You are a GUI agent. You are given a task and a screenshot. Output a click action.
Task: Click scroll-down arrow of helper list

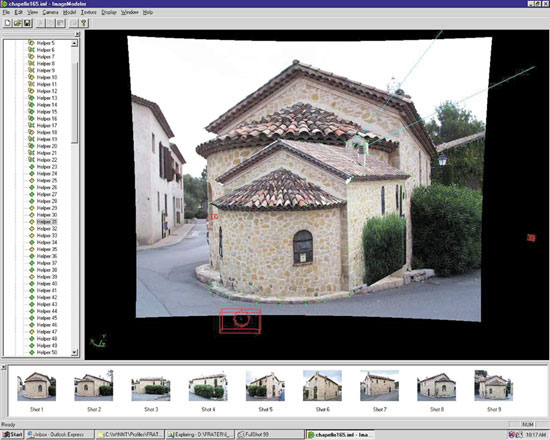coord(74,352)
